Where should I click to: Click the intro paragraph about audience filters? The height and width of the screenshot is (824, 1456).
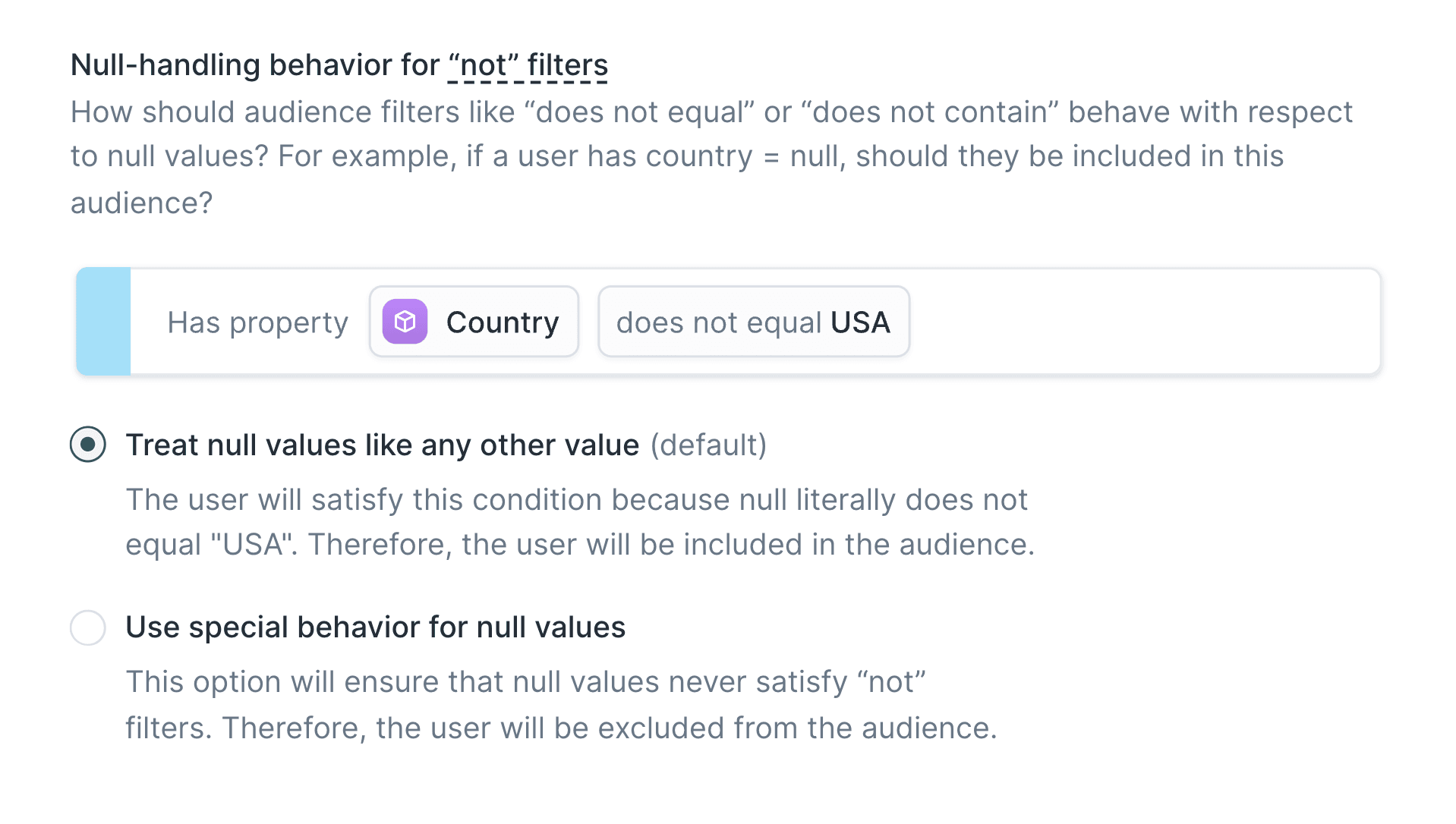(711, 156)
